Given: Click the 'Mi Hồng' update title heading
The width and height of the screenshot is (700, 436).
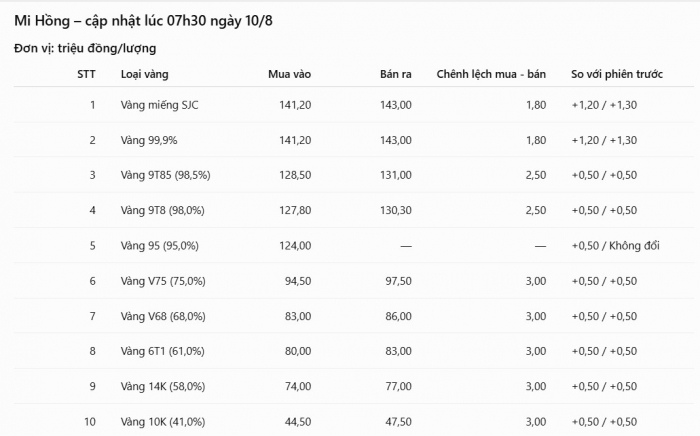Looking at the screenshot, I should [143, 21].
